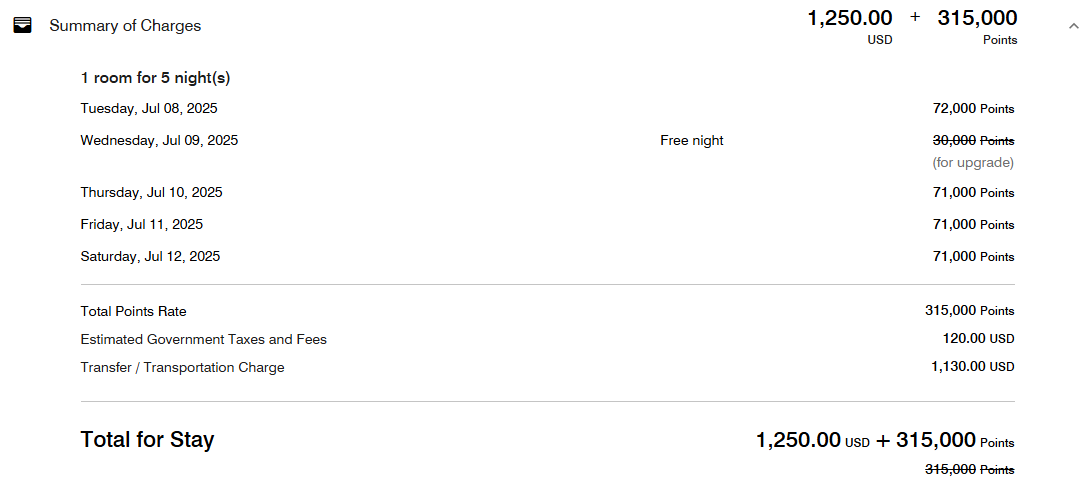Click the Total Points Rate label
1089x490 pixels.
point(133,311)
